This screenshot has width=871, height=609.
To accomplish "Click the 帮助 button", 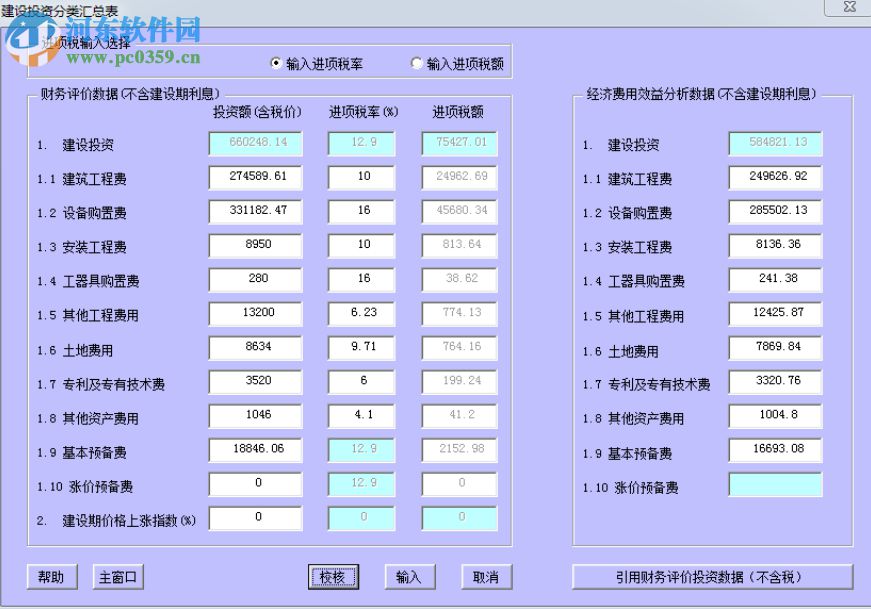I will tap(51, 577).
